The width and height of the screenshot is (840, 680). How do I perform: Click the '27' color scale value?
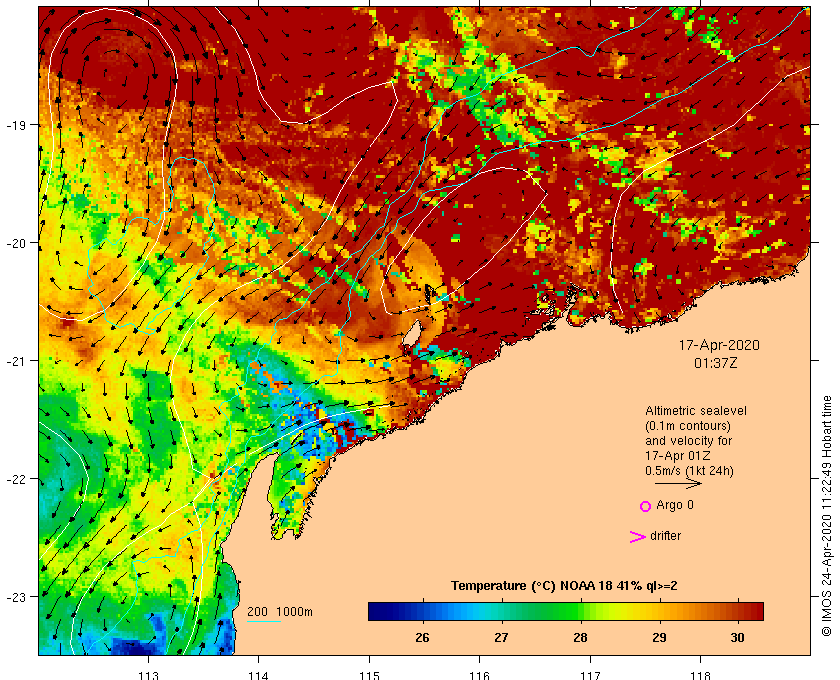coord(501,638)
